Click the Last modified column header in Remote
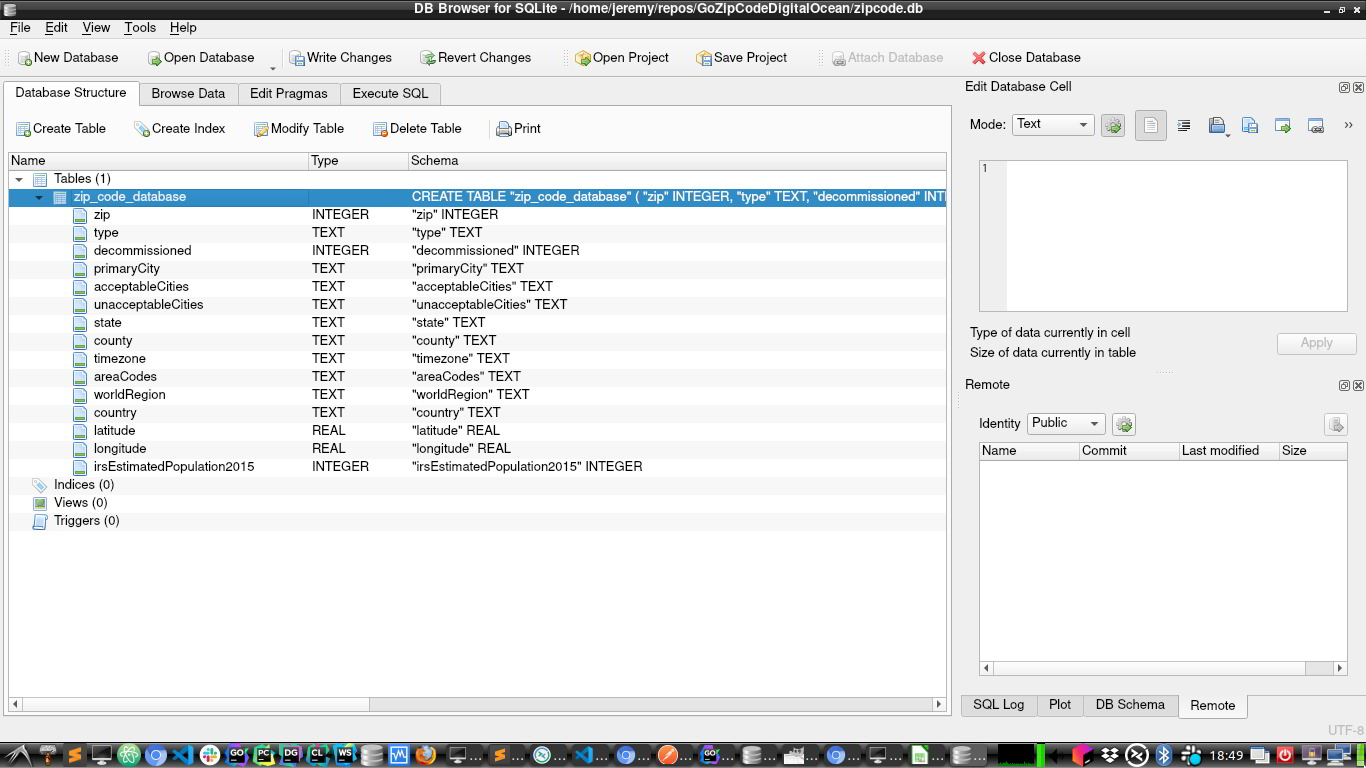The width and height of the screenshot is (1366, 768). click(x=1229, y=451)
